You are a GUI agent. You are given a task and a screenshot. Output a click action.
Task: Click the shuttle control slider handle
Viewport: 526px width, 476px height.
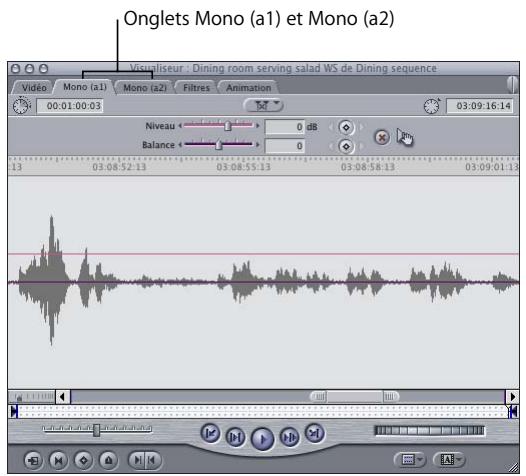click(x=97, y=430)
